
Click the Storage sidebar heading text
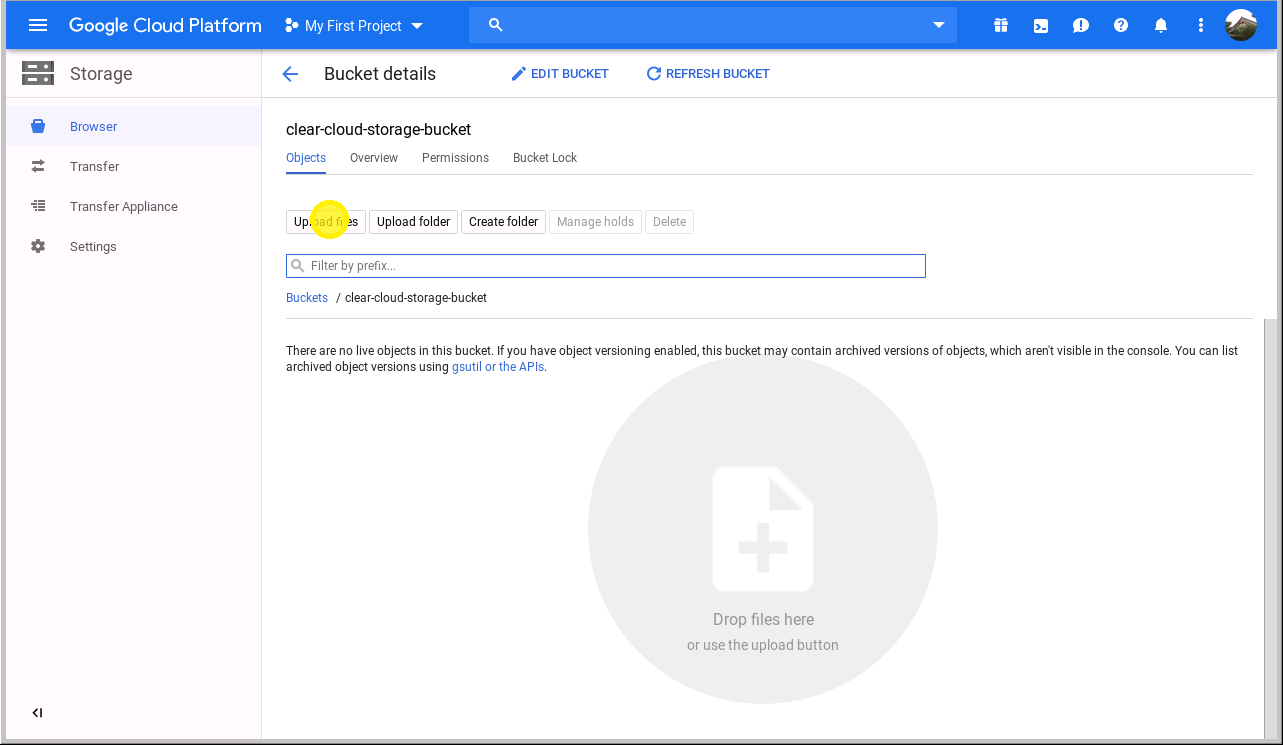[x=101, y=73]
